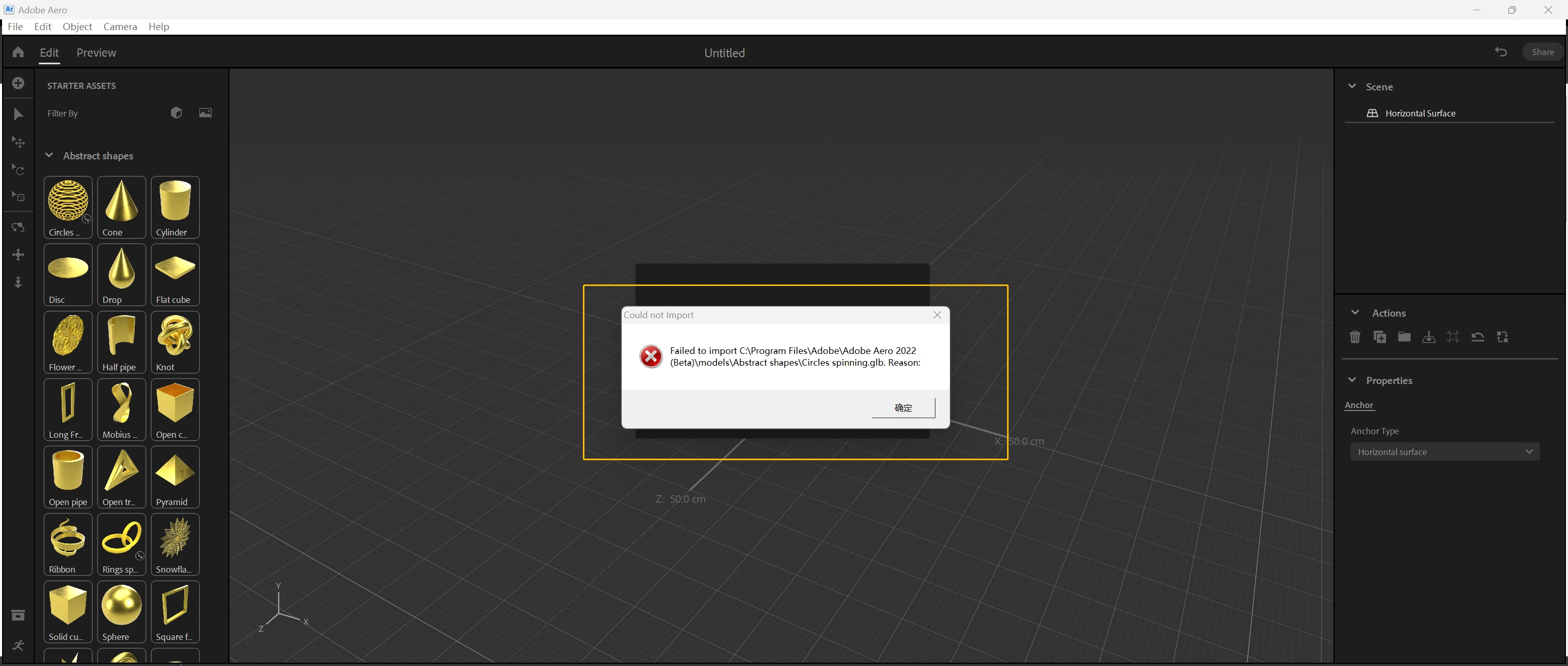Switch to the Preview tab
1568x666 pixels.
(96, 53)
